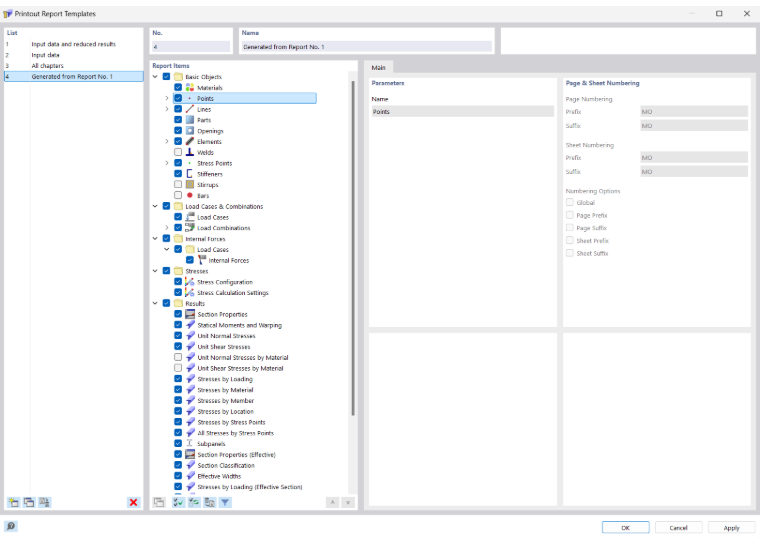Collapse Load Cases & Combinations folder
The width and height of the screenshot is (760, 544).
[155, 206]
